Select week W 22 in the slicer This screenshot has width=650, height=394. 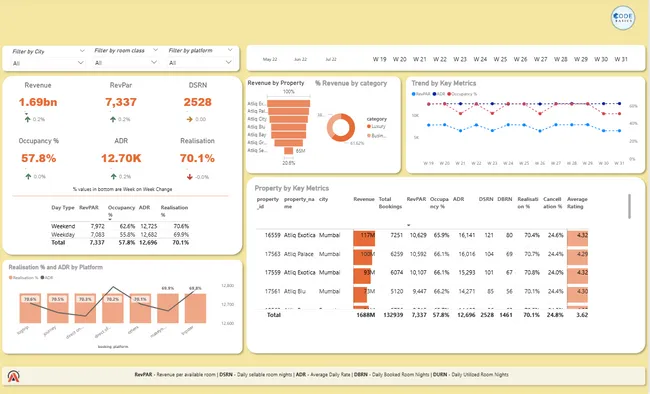pos(440,59)
